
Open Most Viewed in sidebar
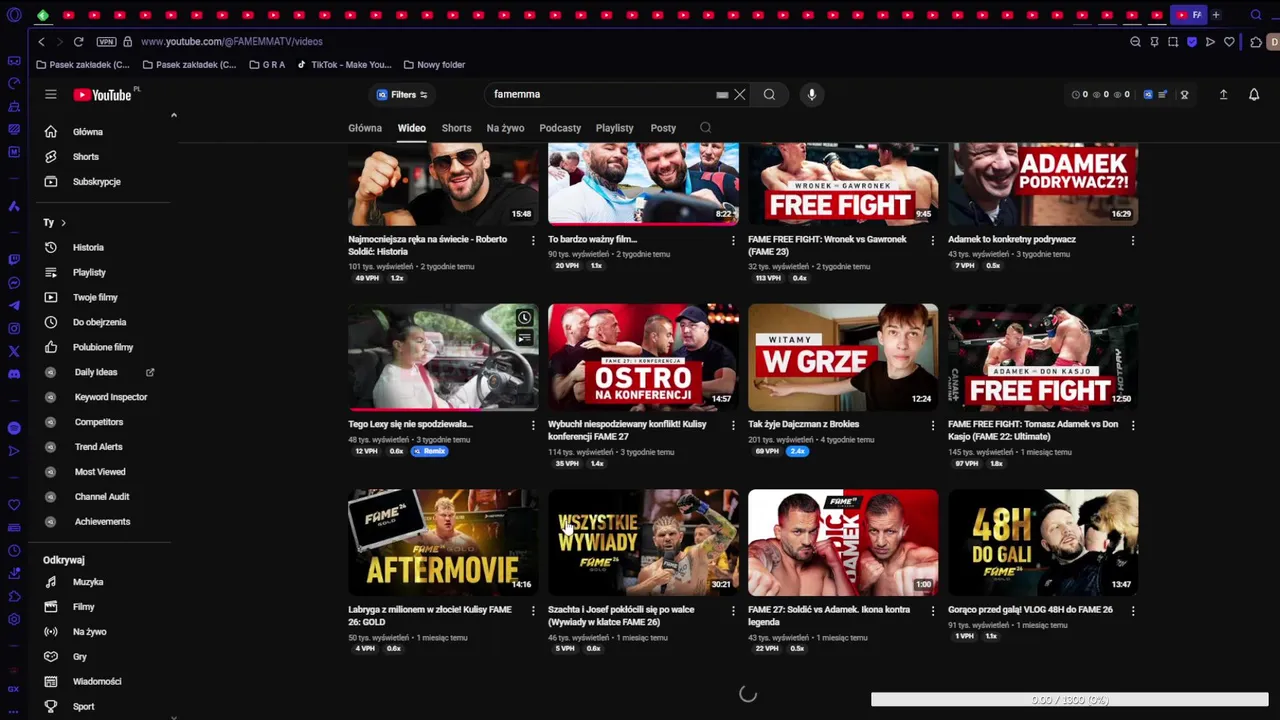pos(100,472)
